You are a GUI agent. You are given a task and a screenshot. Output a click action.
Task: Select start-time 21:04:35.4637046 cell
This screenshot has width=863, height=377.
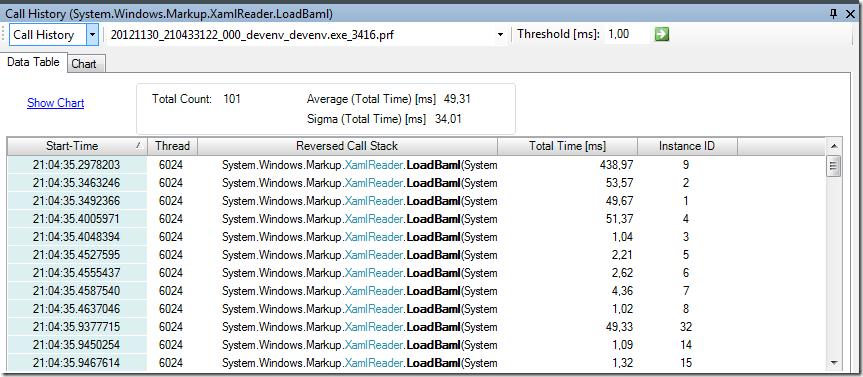click(x=77, y=309)
